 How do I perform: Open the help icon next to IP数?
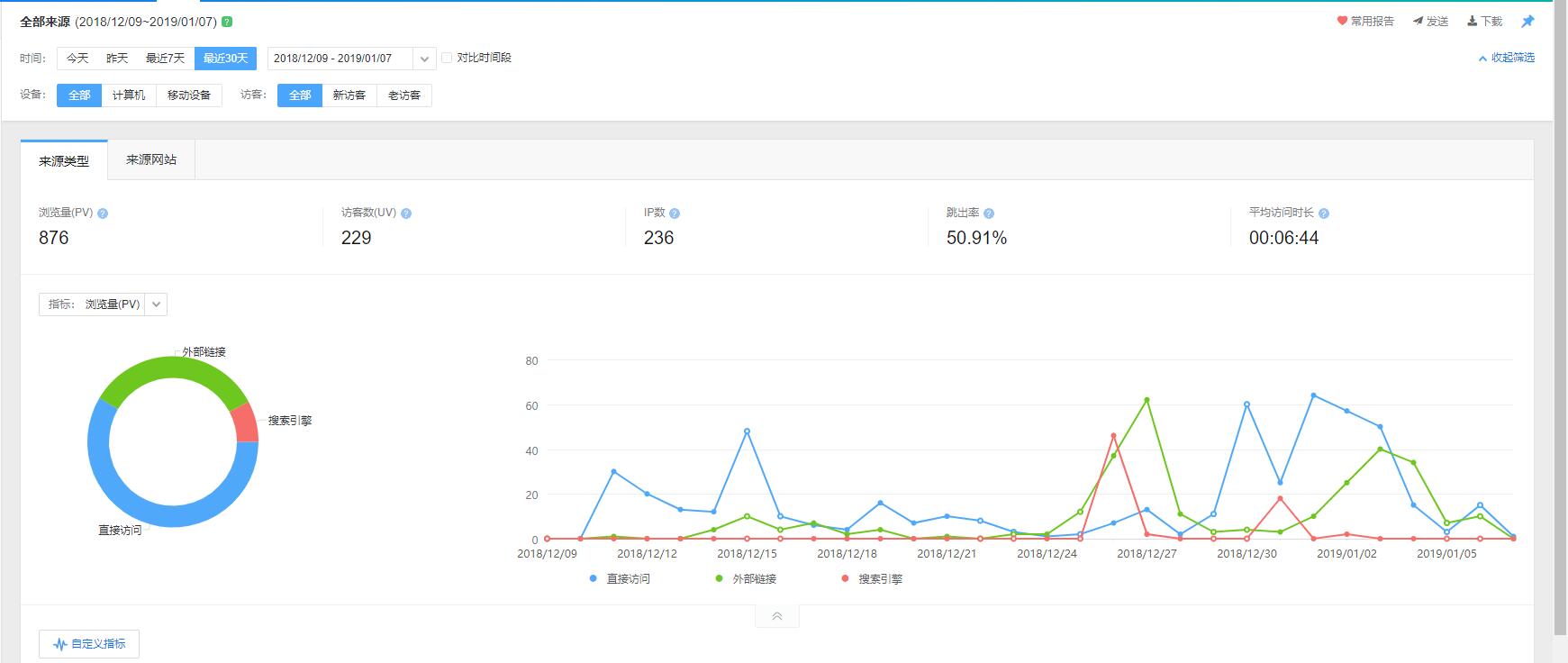[675, 213]
